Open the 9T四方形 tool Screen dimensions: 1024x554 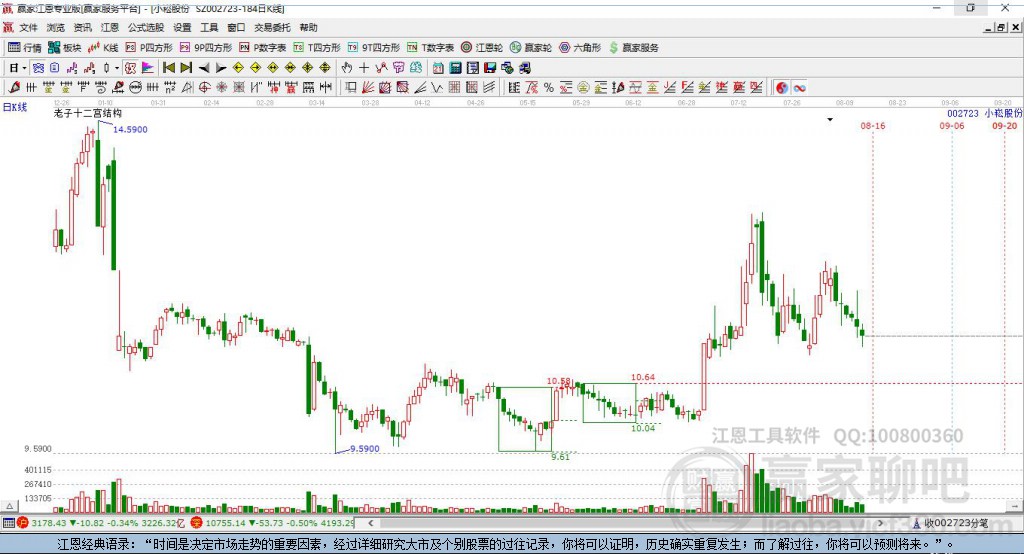coord(374,48)
